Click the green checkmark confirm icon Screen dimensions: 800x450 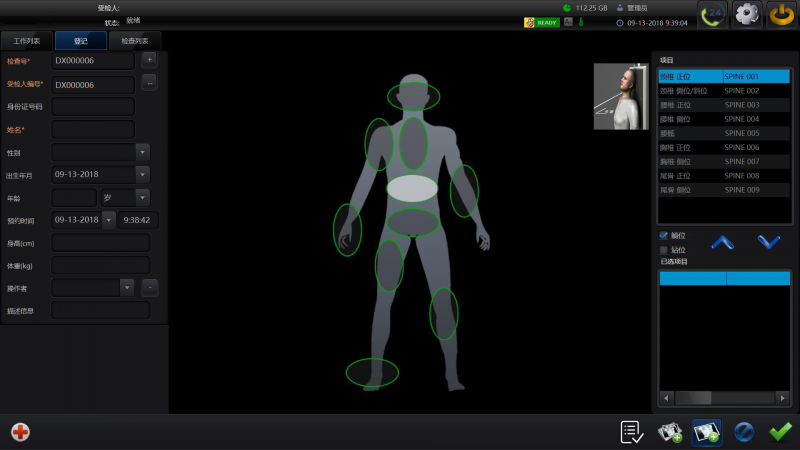pyautogui.click(x=780, y=431)
